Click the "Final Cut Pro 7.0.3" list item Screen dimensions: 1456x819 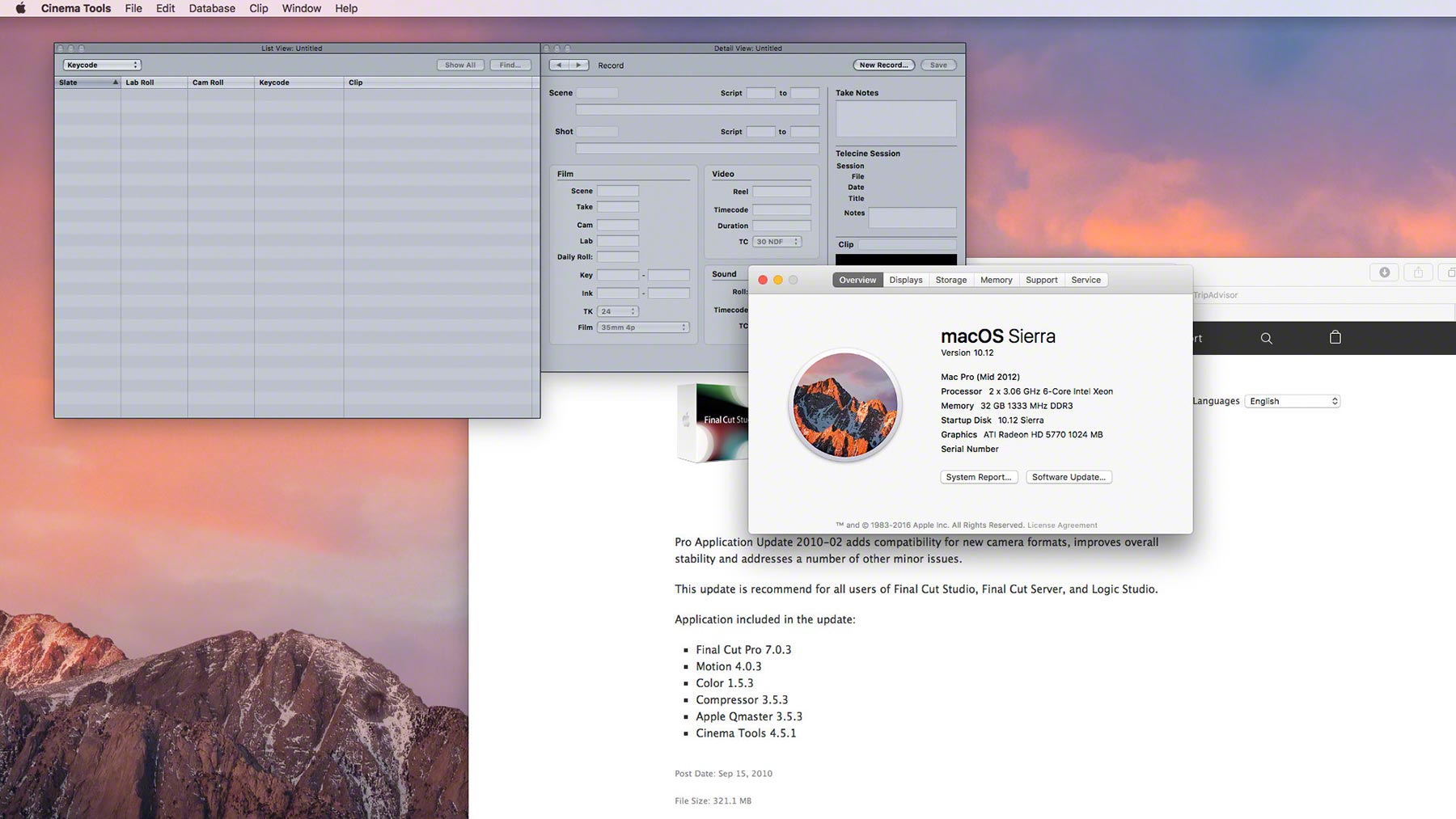point(743,650)
